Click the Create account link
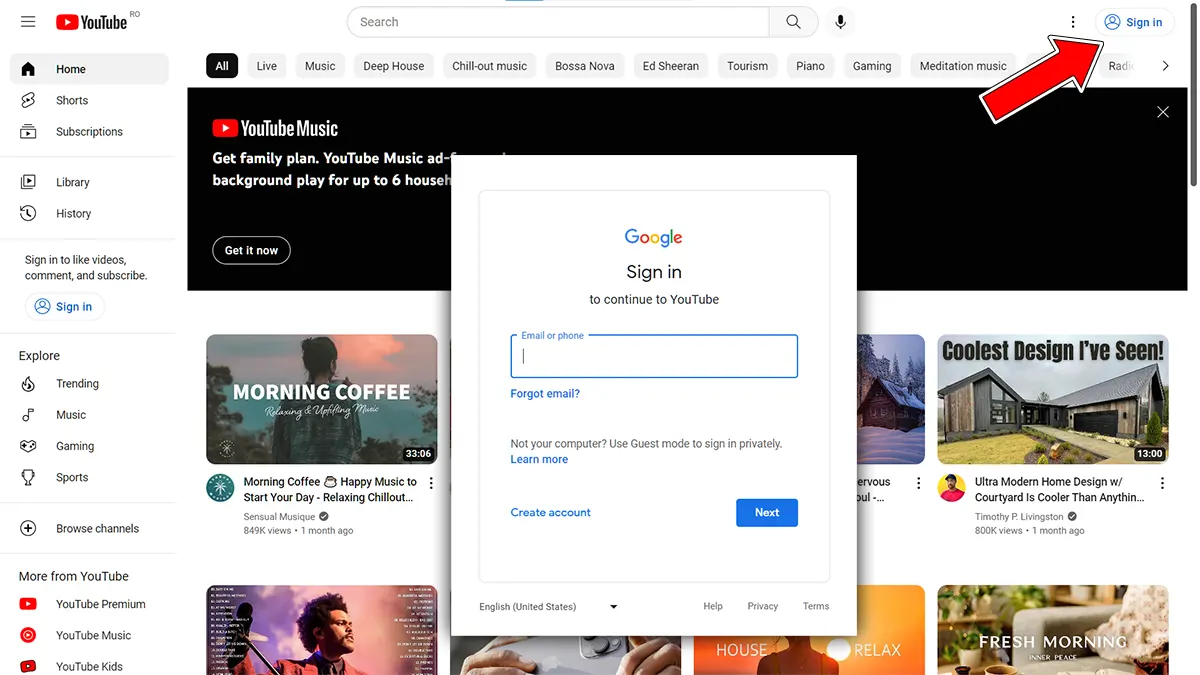This screenshot has width=1200, height=675. point(550,513)
